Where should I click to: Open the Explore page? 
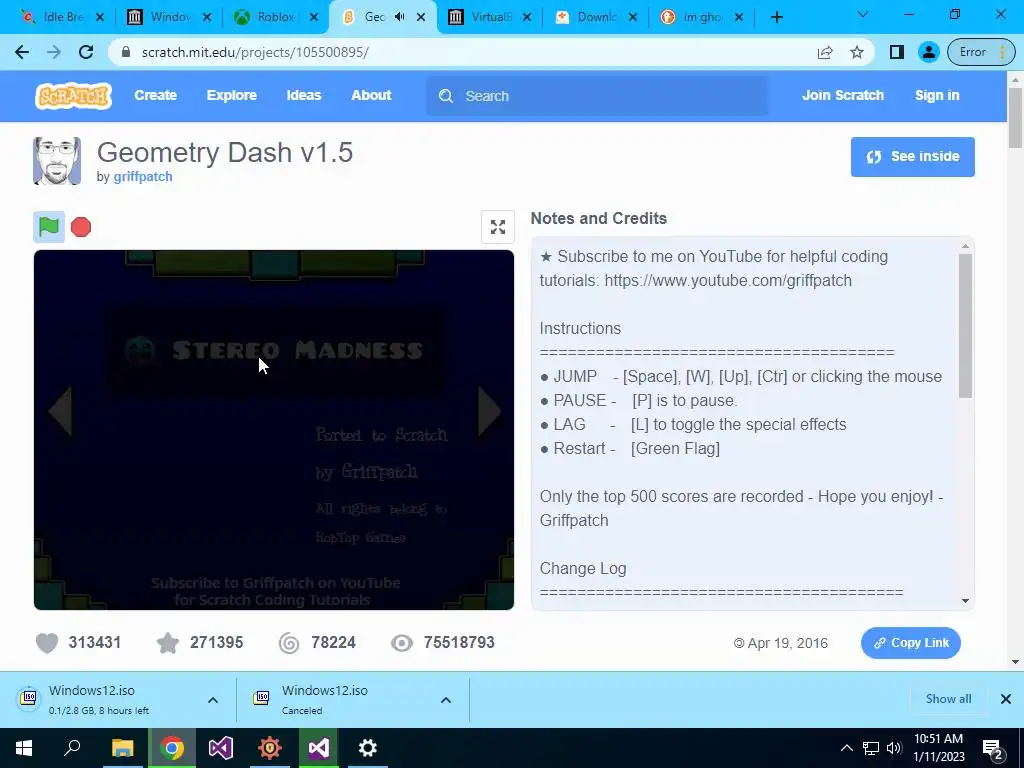coord(232,95)
